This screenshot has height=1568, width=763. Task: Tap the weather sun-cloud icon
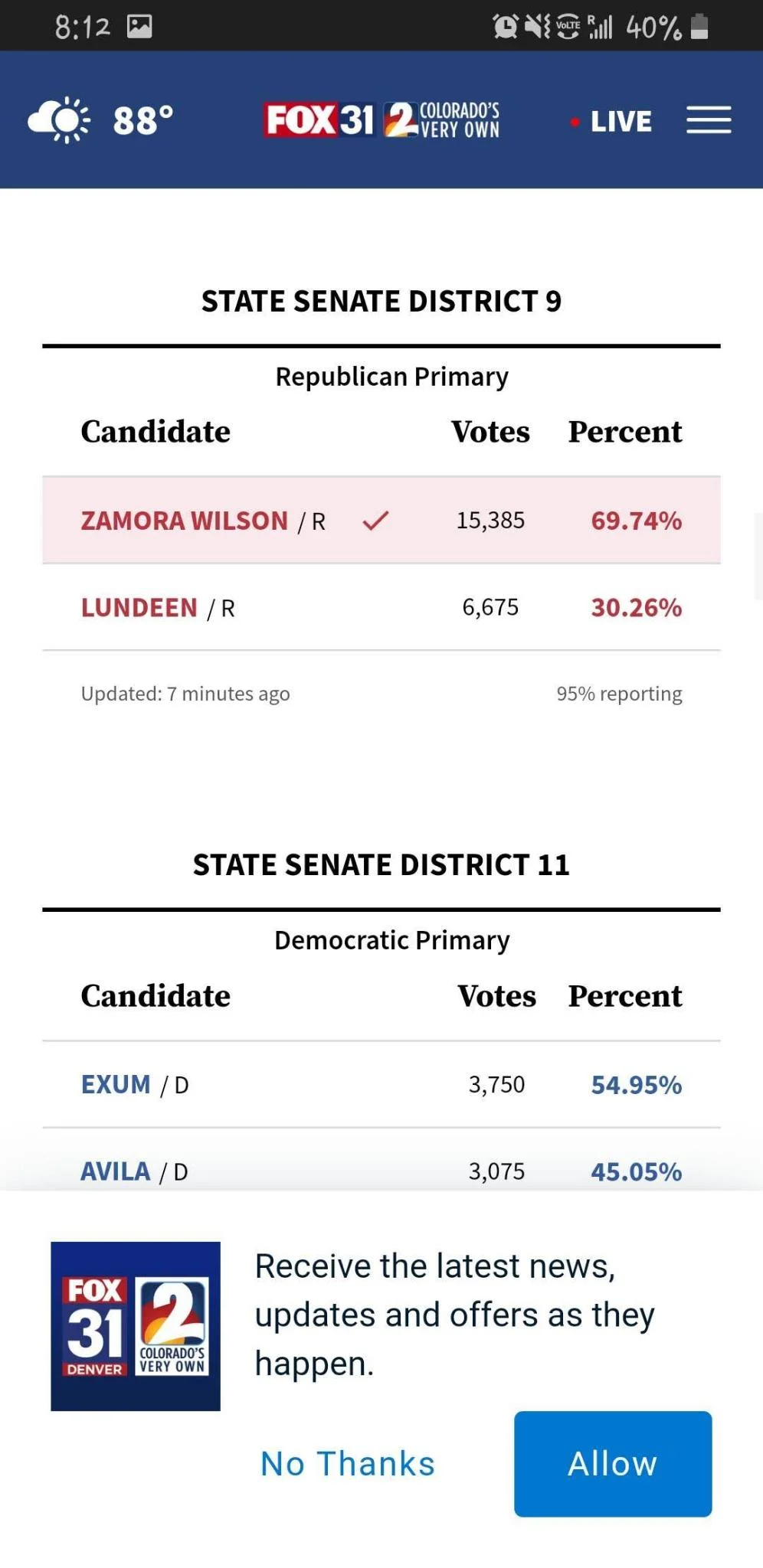click(59, 119)
